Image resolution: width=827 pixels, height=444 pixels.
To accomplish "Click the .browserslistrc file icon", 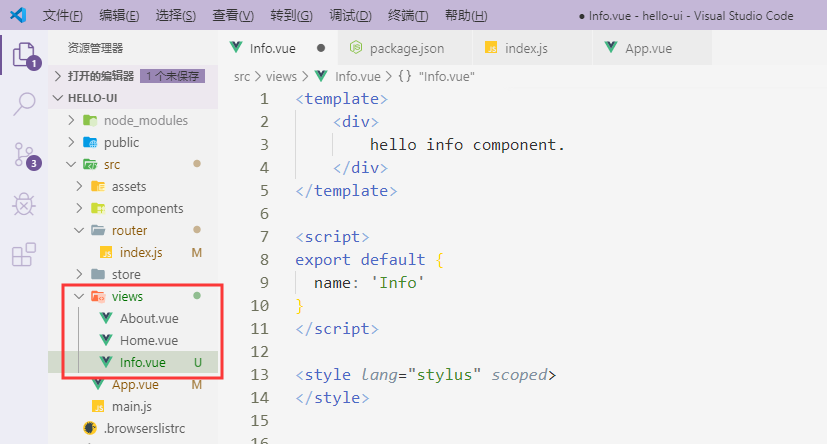I will coord(90,428).
